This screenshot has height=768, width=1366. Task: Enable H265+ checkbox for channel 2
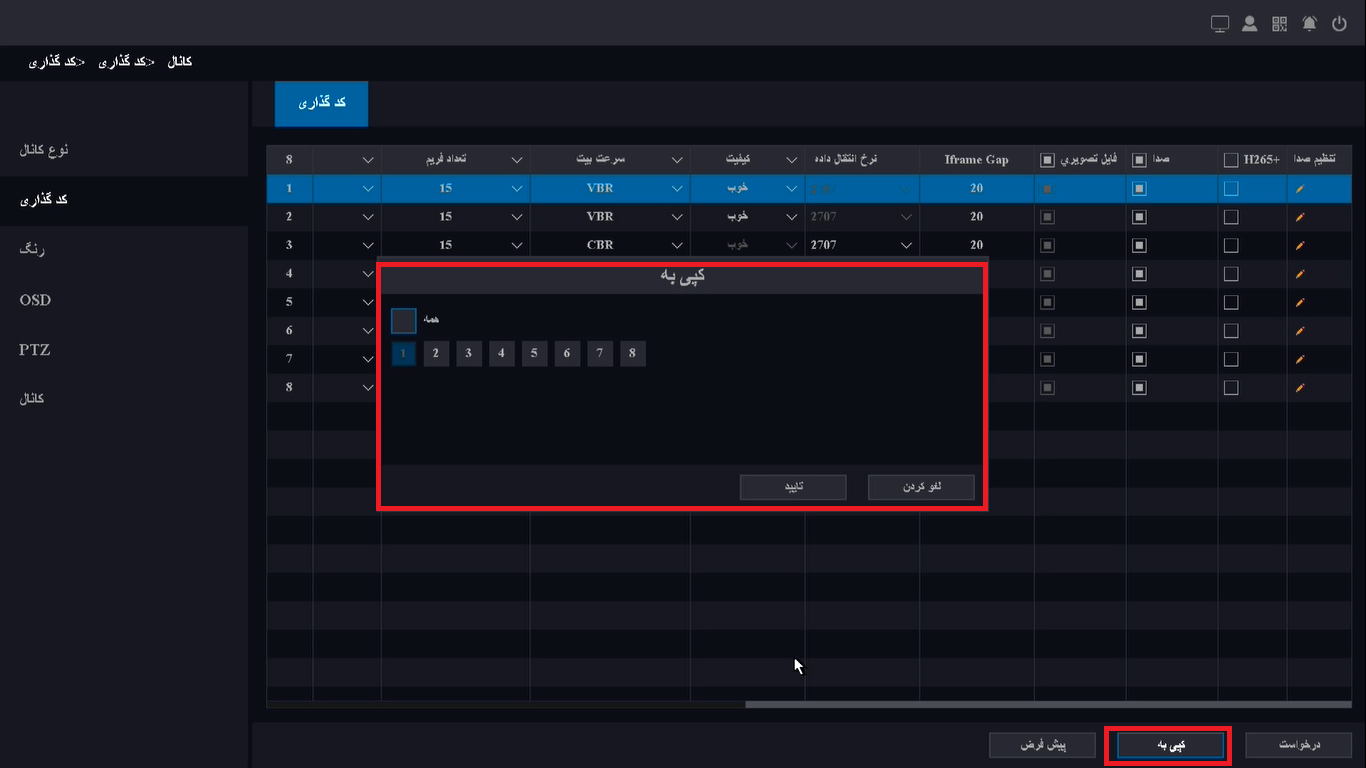[x=1231, y=217]
